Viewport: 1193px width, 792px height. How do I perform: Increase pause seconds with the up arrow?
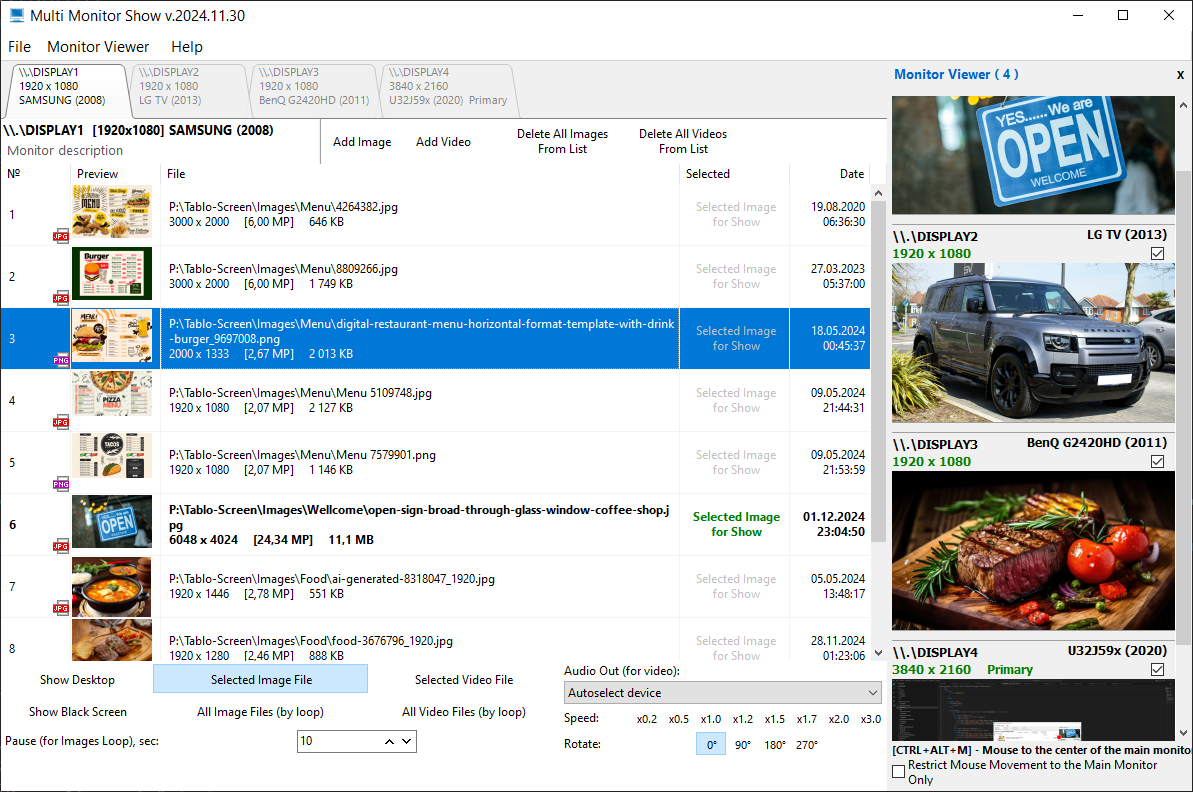(390, 741)
